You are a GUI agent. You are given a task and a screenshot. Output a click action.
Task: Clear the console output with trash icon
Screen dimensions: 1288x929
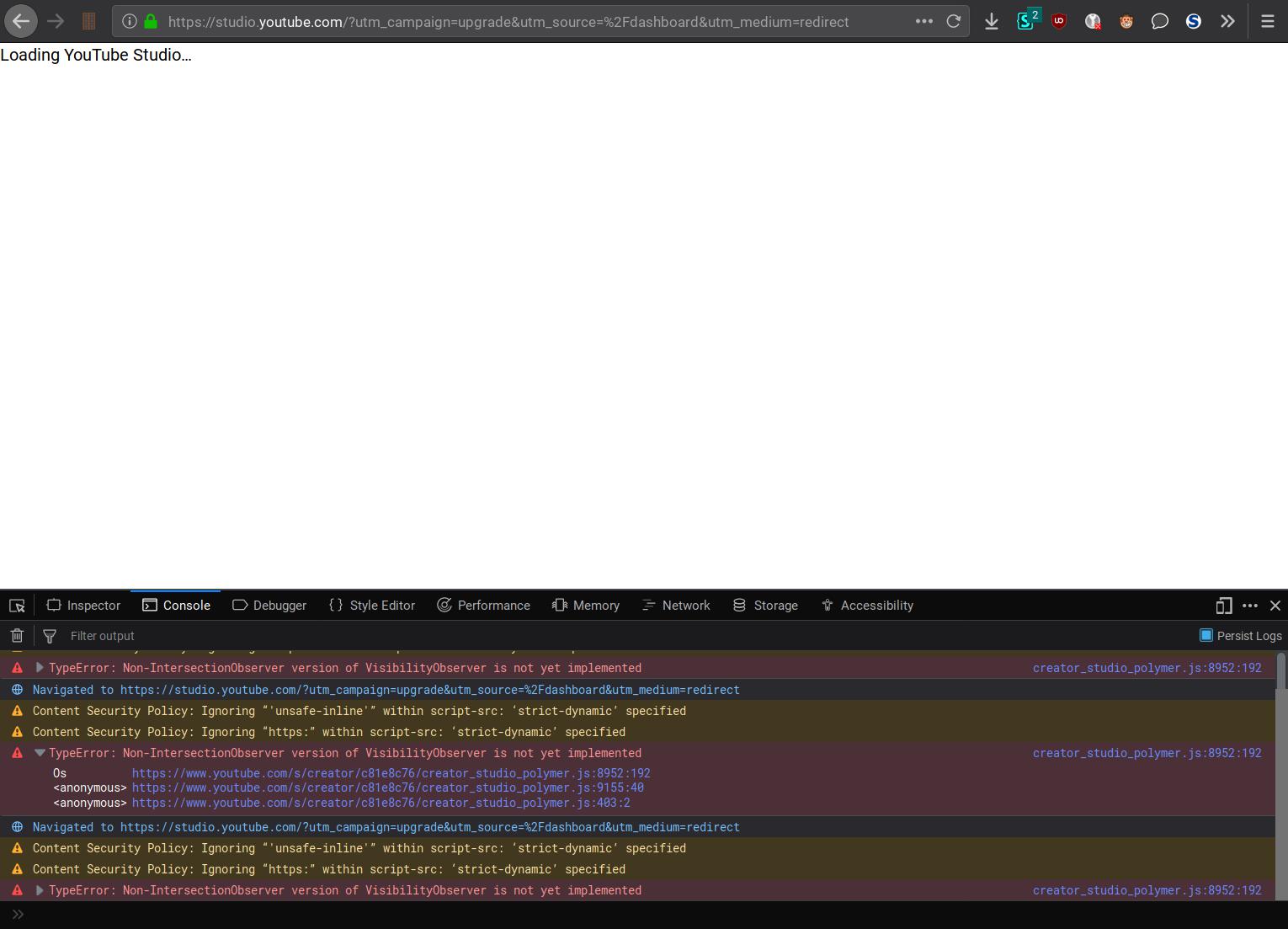(17, 636)
